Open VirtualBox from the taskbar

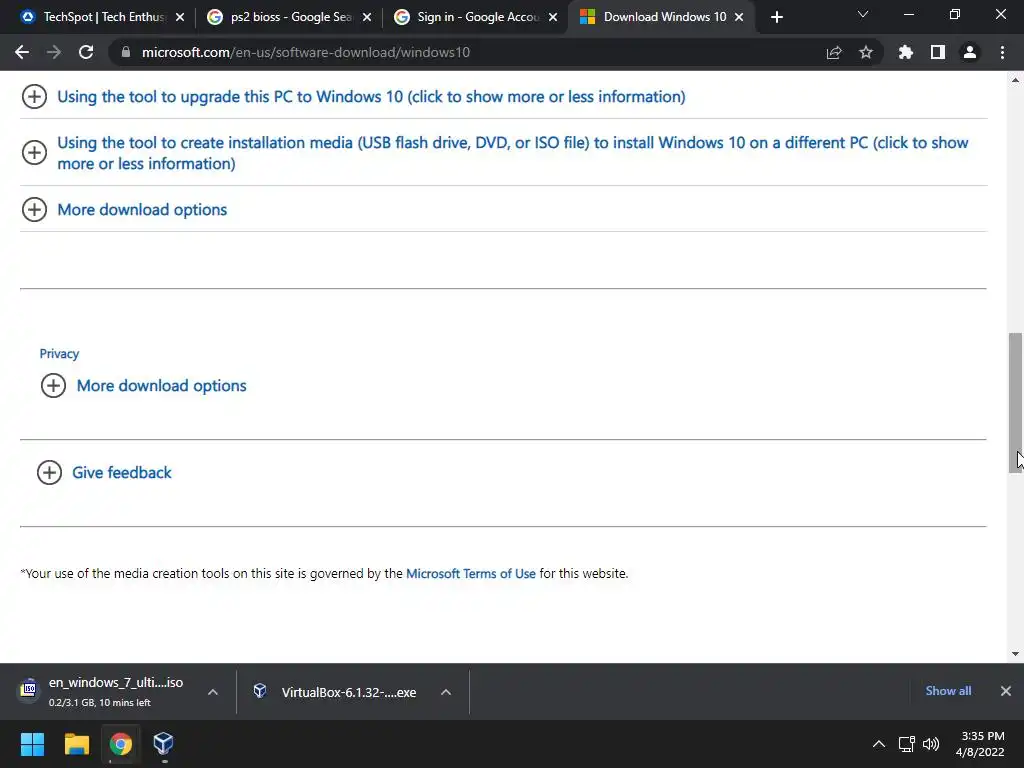click(x=163, y=744)
